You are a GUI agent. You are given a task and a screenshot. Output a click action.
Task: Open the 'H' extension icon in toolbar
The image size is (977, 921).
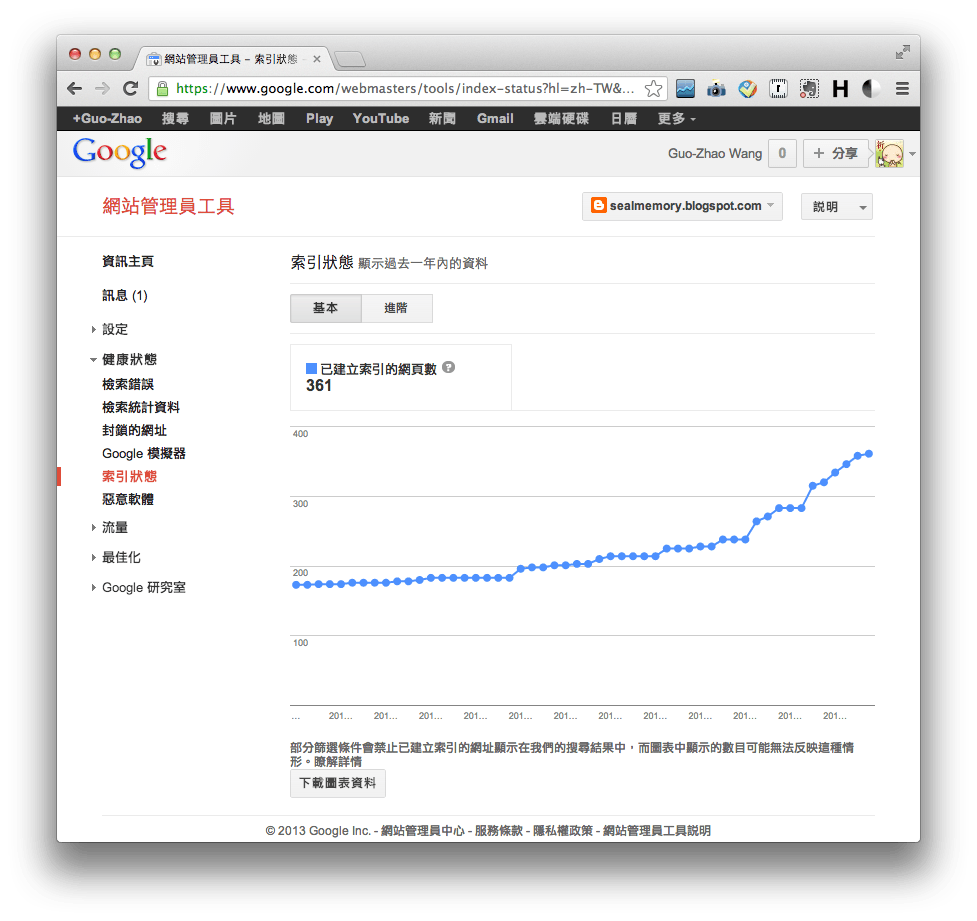[x=839, y=88]
